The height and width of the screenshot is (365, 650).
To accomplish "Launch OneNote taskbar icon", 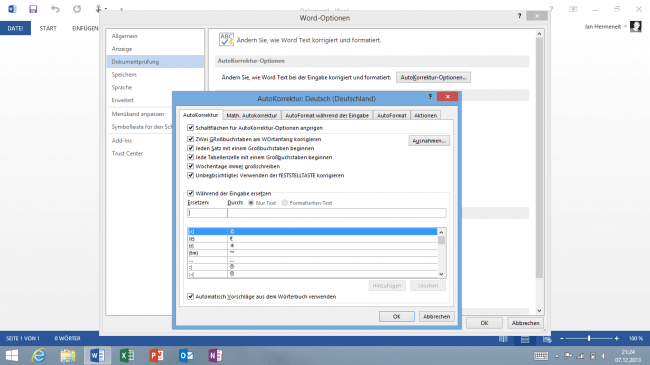I will pos(216,355).
